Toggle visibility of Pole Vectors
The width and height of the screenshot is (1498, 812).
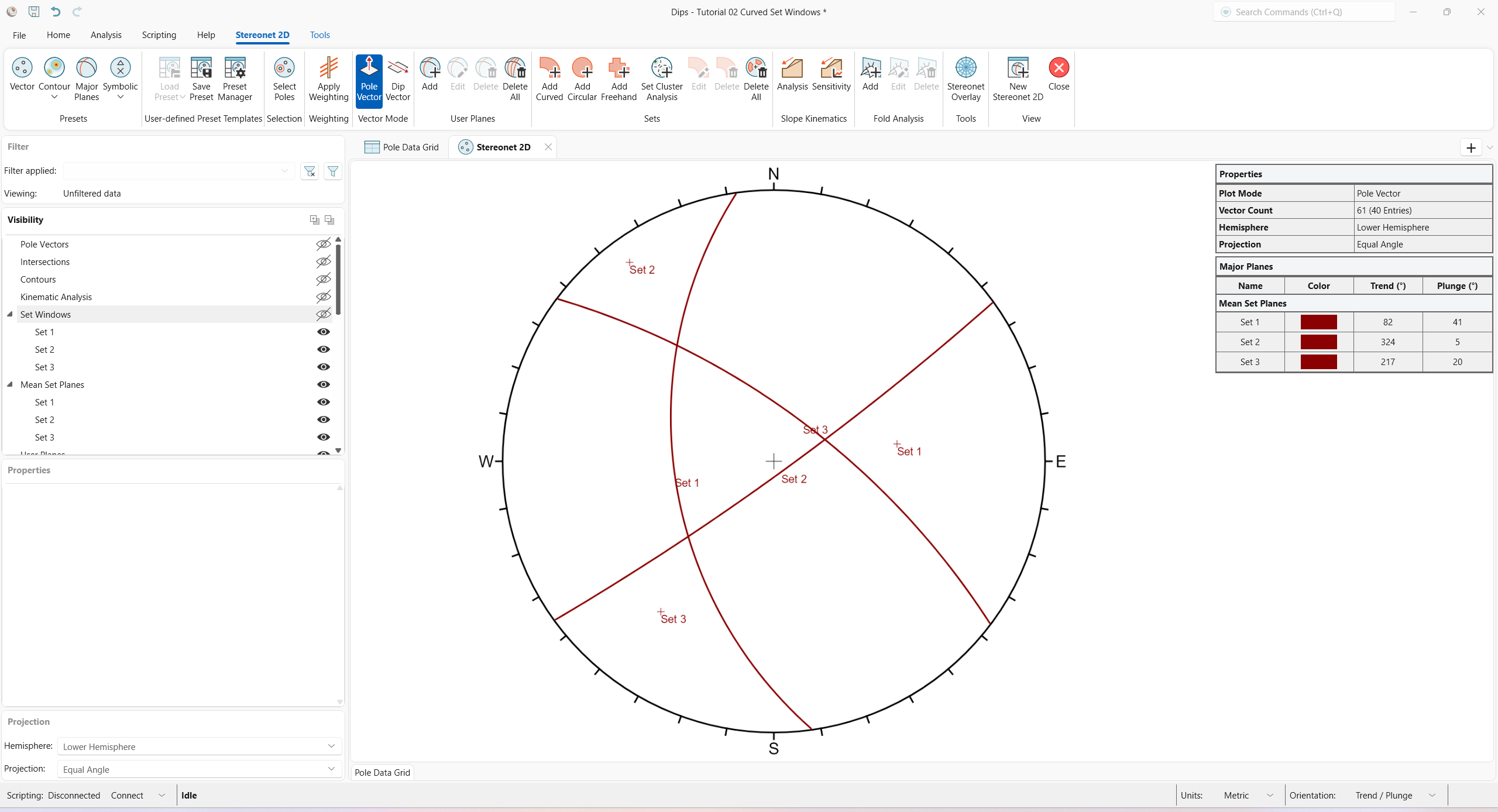[323, 244]
